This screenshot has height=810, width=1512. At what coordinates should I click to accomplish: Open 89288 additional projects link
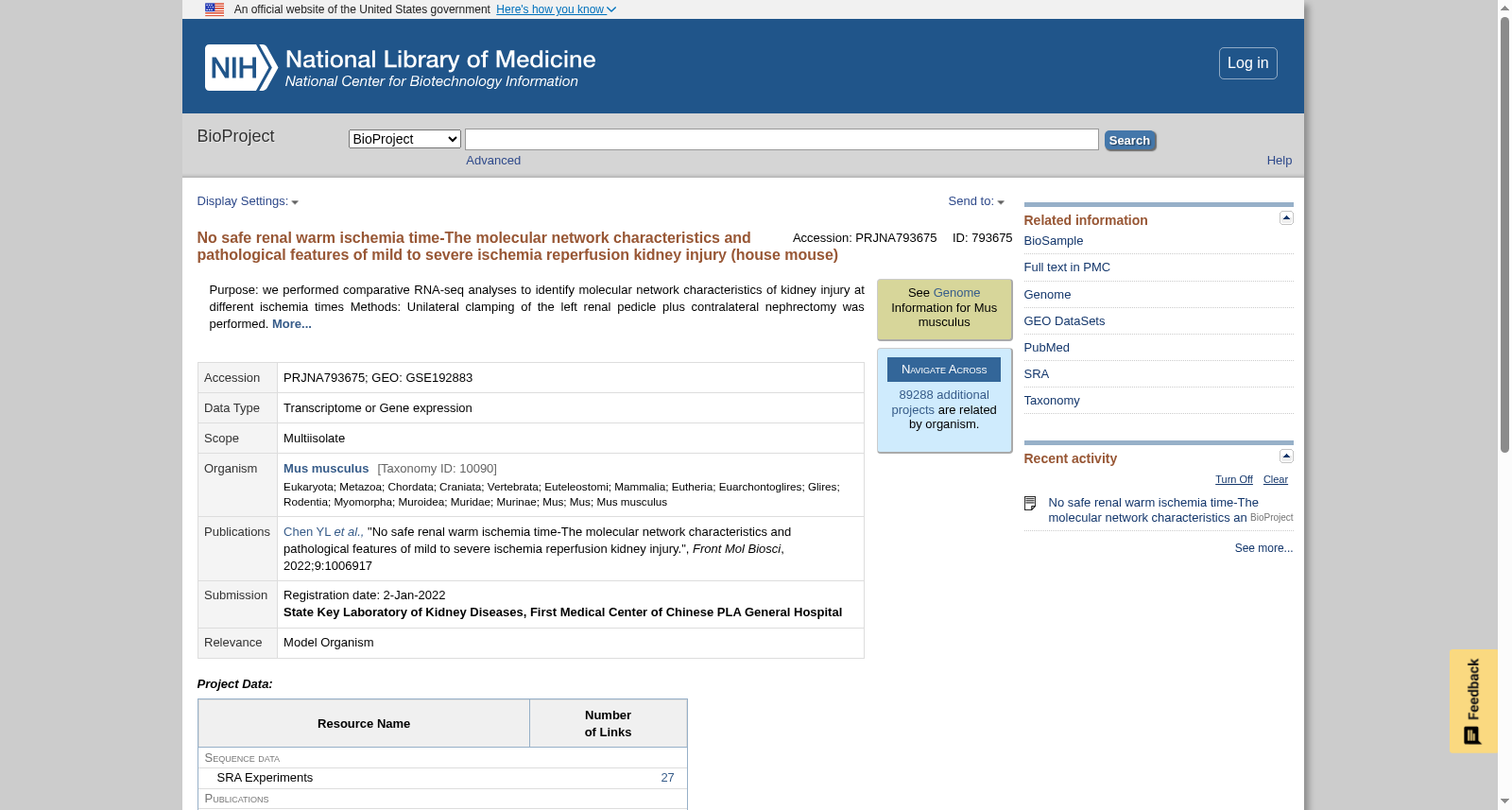coord(942,403)
